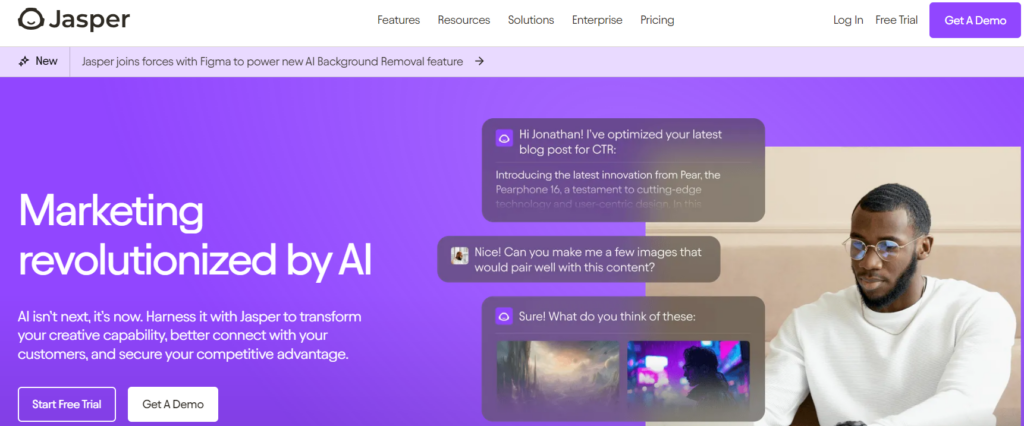Click user profile avatar in chat message
1024x426 pixels.
[x=460, y=256]
